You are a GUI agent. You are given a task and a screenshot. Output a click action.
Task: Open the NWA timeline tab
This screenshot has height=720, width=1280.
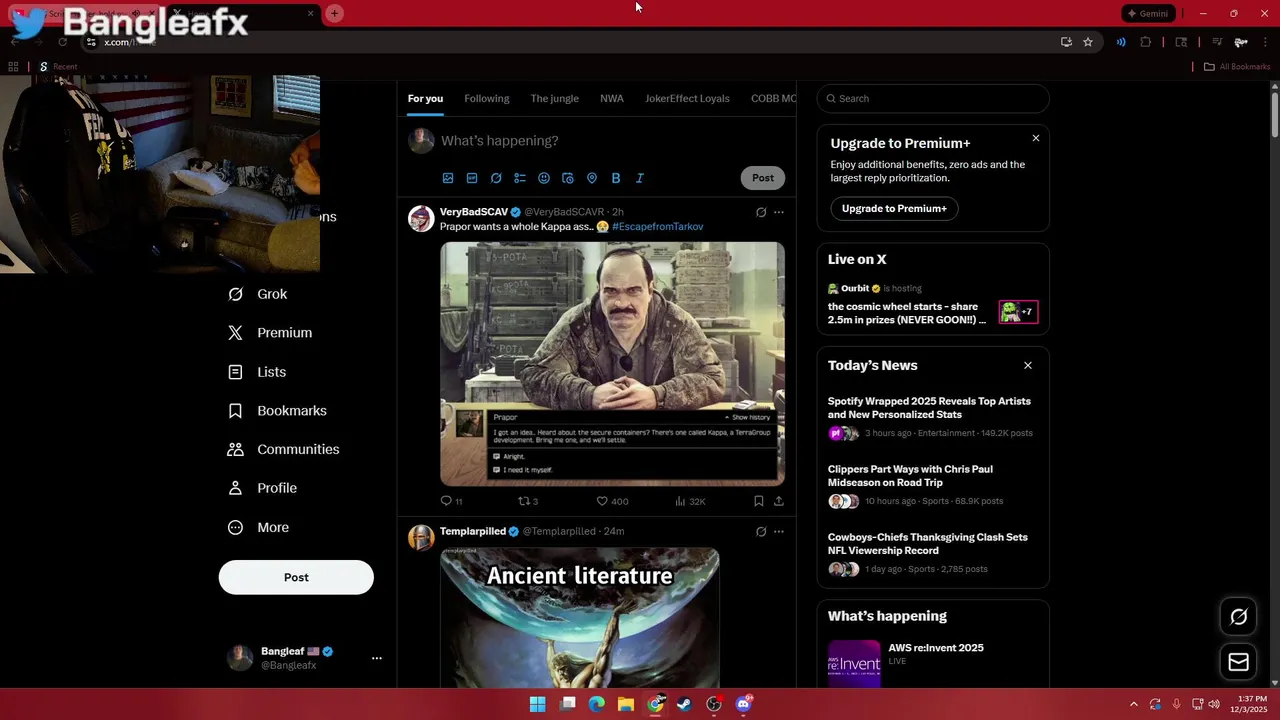click(x=612, y=98)
